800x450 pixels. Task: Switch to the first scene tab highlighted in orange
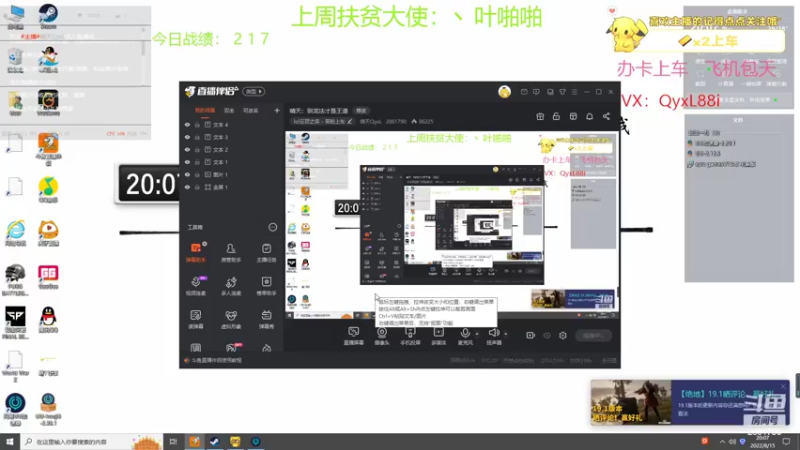point(205,110)
